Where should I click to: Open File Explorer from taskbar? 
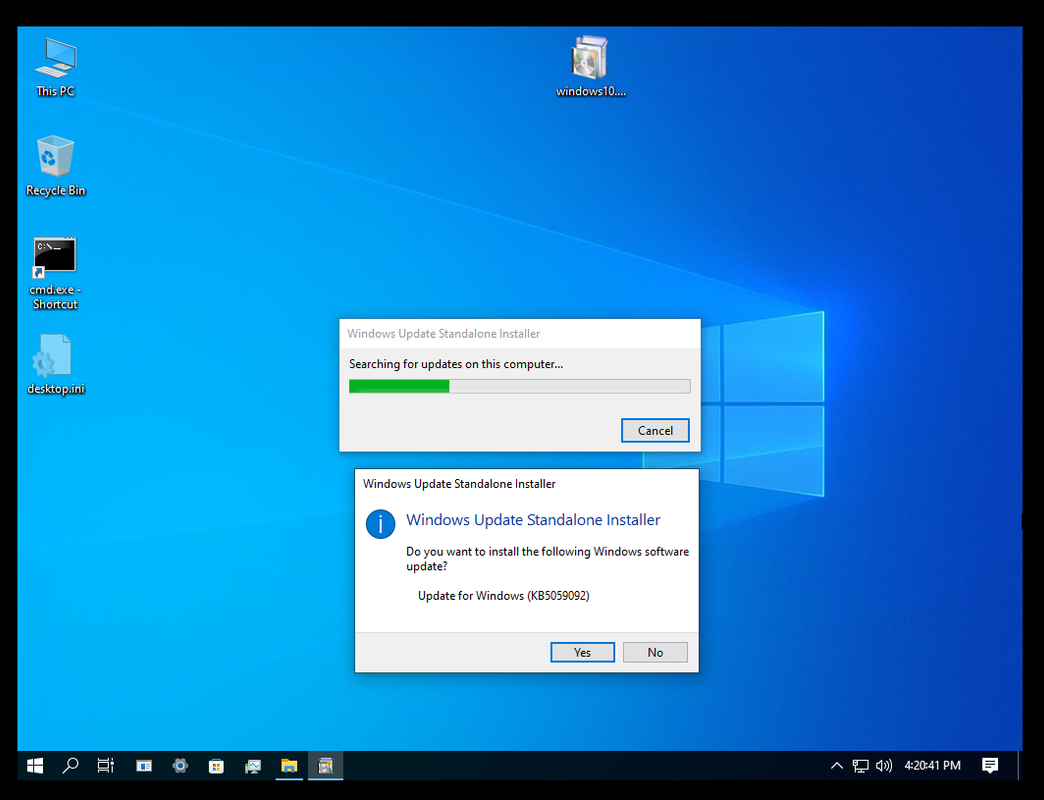click(x=289, y=765)
